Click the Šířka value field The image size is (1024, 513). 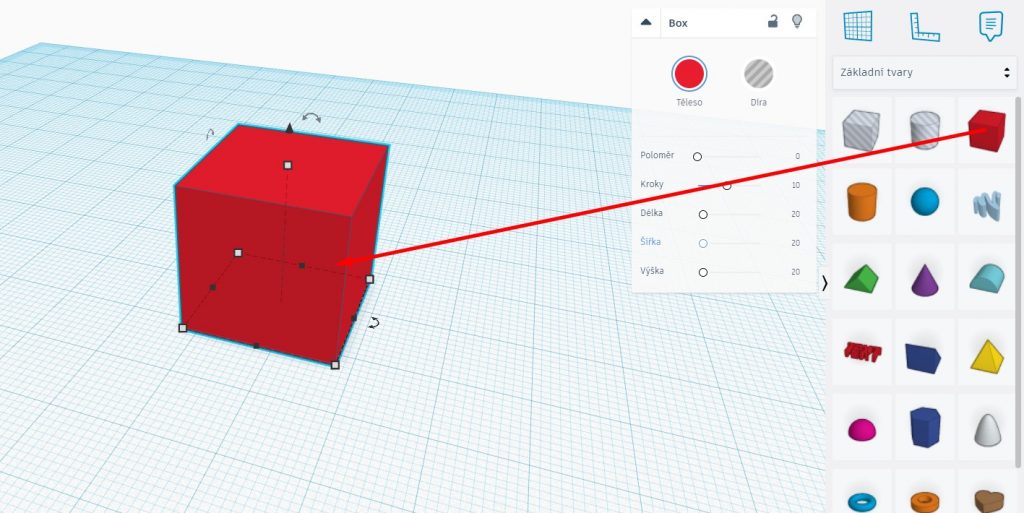point(795,243)
